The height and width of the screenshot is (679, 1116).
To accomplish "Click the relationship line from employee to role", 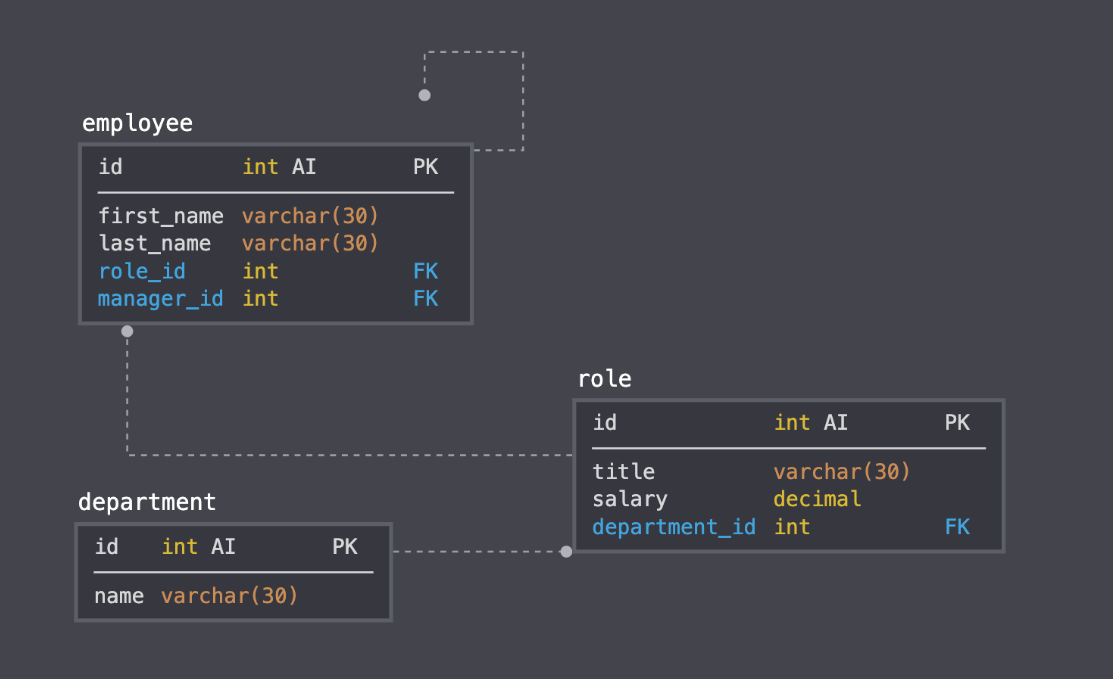I will pos(350,453).
